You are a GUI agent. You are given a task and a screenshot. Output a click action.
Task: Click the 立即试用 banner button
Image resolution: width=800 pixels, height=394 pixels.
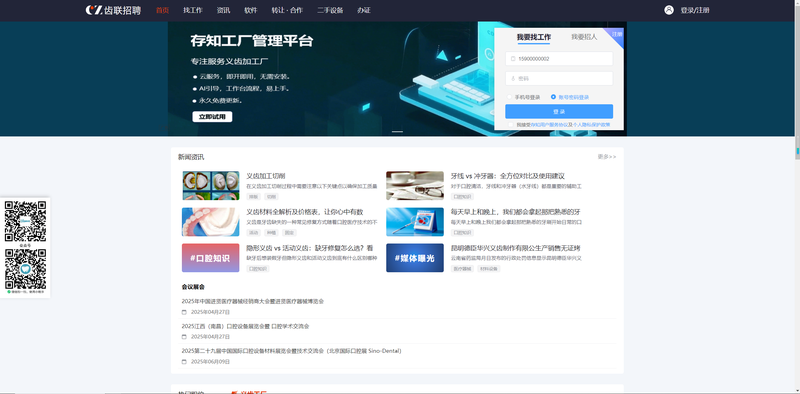(212, 117)
